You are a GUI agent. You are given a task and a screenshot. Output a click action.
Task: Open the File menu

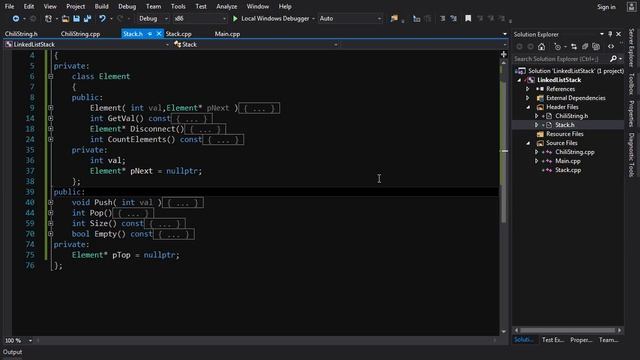coord(9,7)
